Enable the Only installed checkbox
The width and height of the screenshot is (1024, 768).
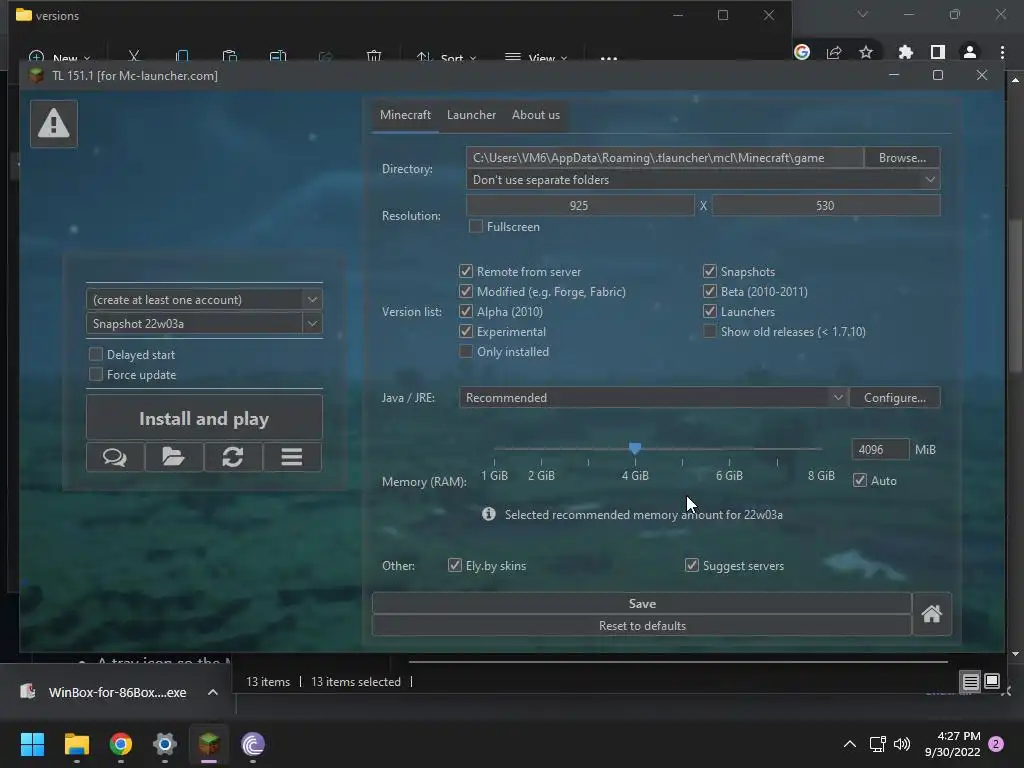(466, 351)
